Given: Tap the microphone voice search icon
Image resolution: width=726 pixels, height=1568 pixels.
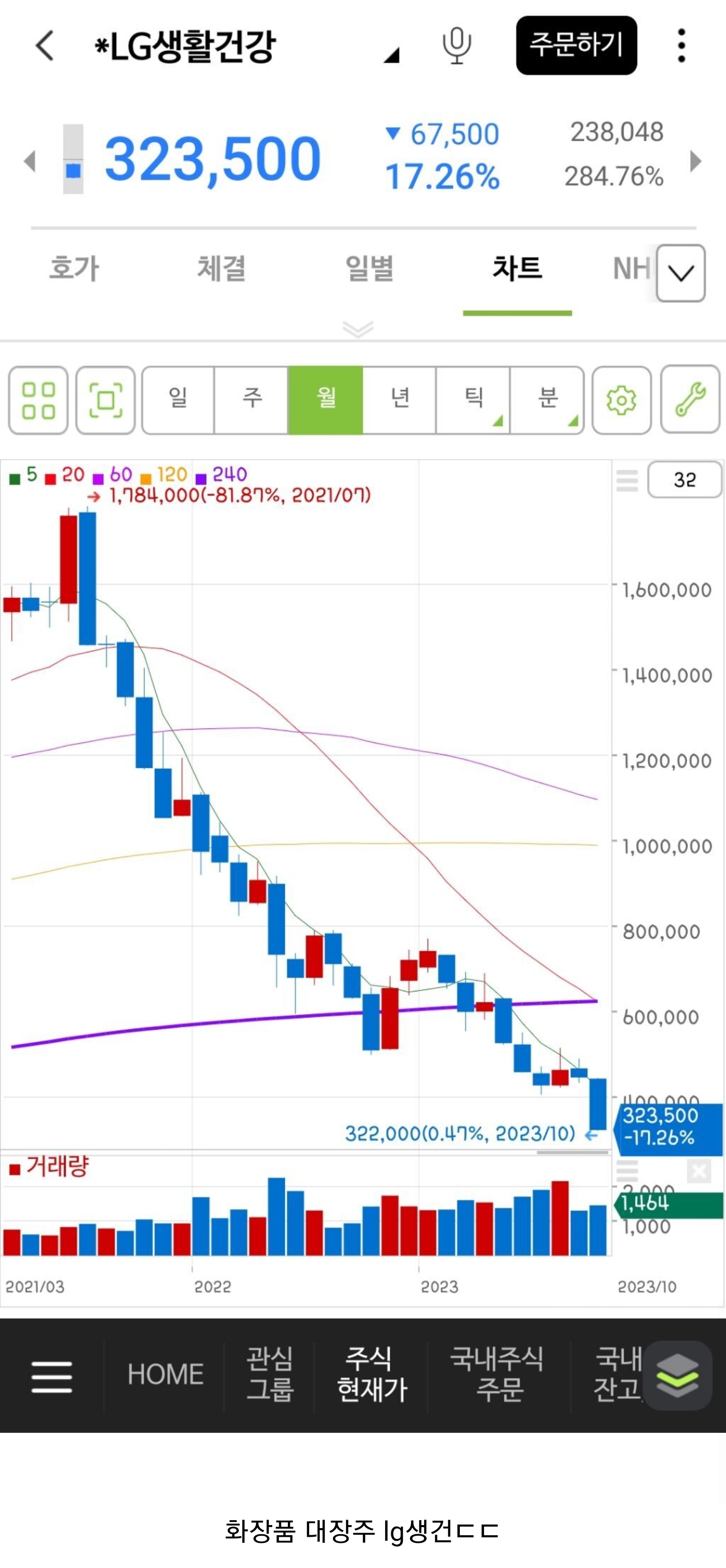Looking at the screenshot, I should pos(456,45).
